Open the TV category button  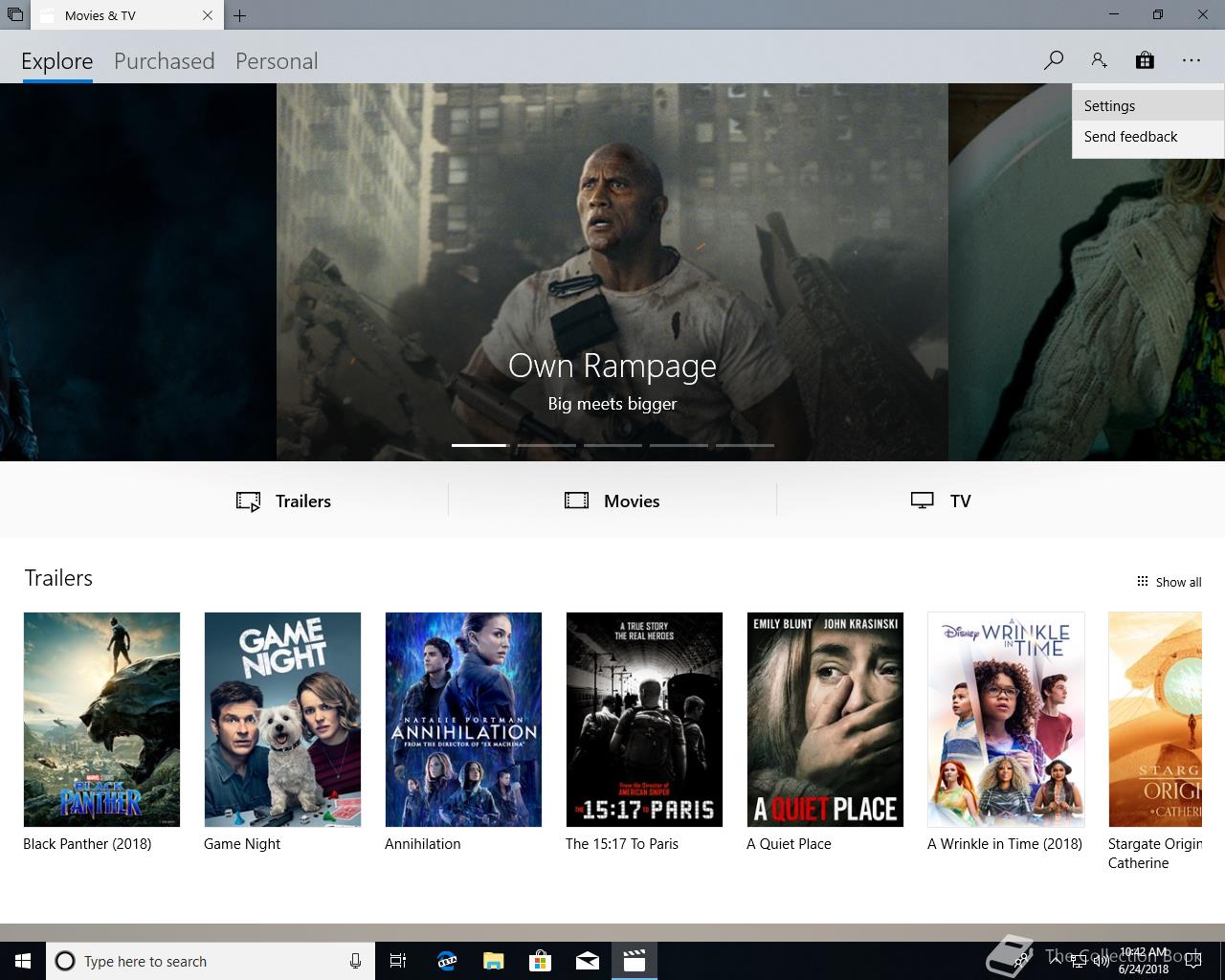tap(941, 501)
